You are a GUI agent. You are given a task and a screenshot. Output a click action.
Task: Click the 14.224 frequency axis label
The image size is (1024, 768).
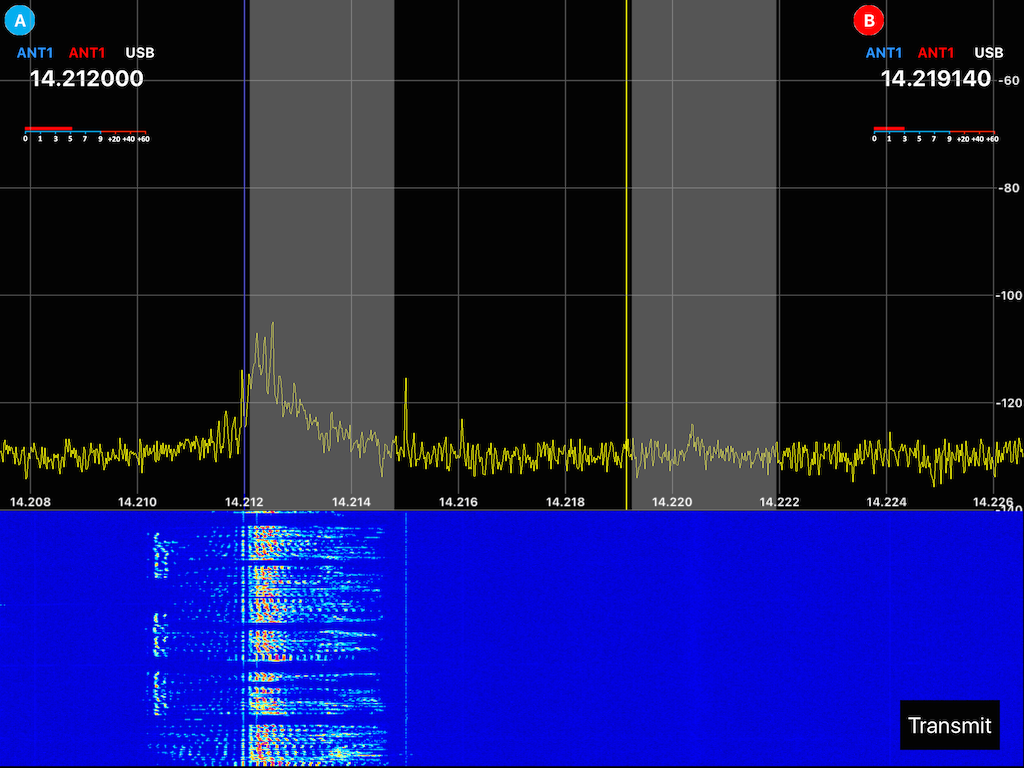click(888, 502)
